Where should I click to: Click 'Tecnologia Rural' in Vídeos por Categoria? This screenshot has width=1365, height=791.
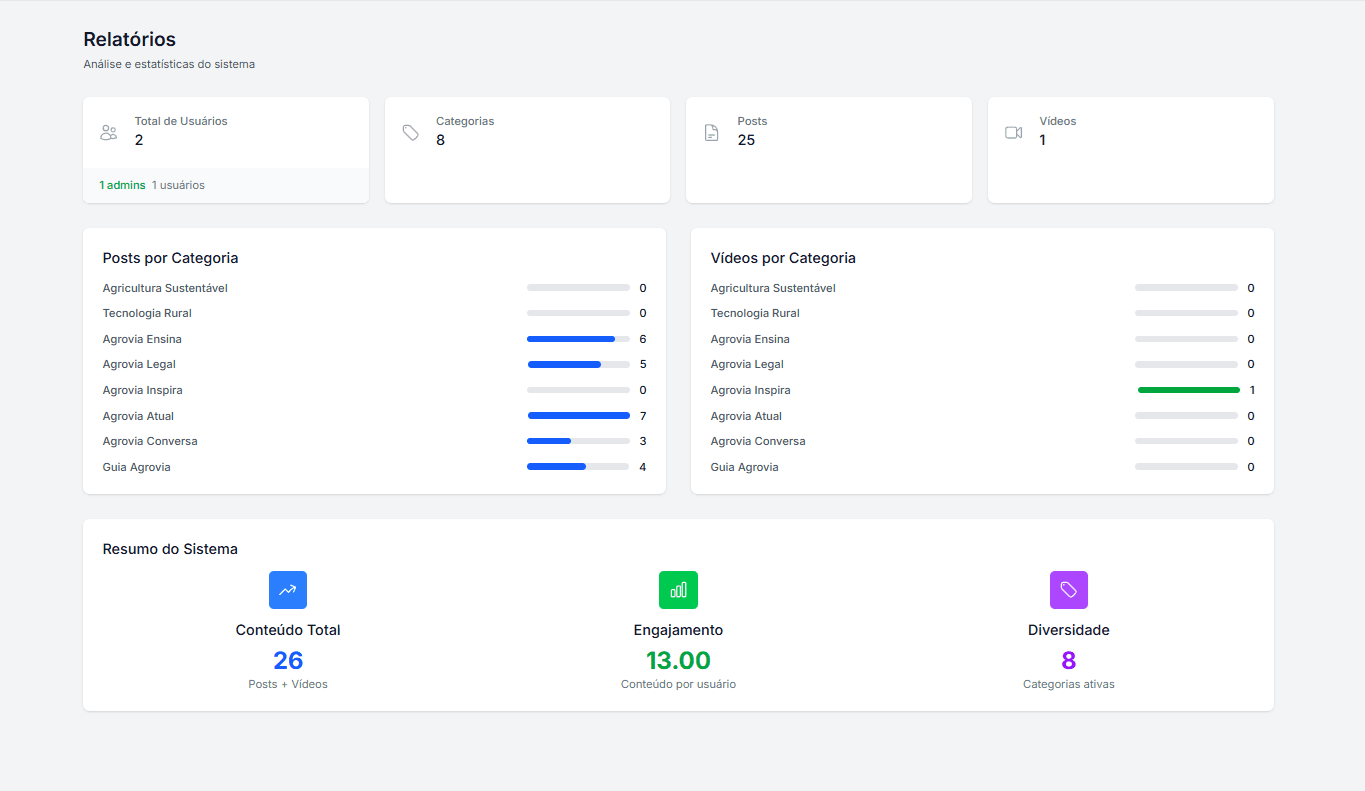(x=755, y=313)
